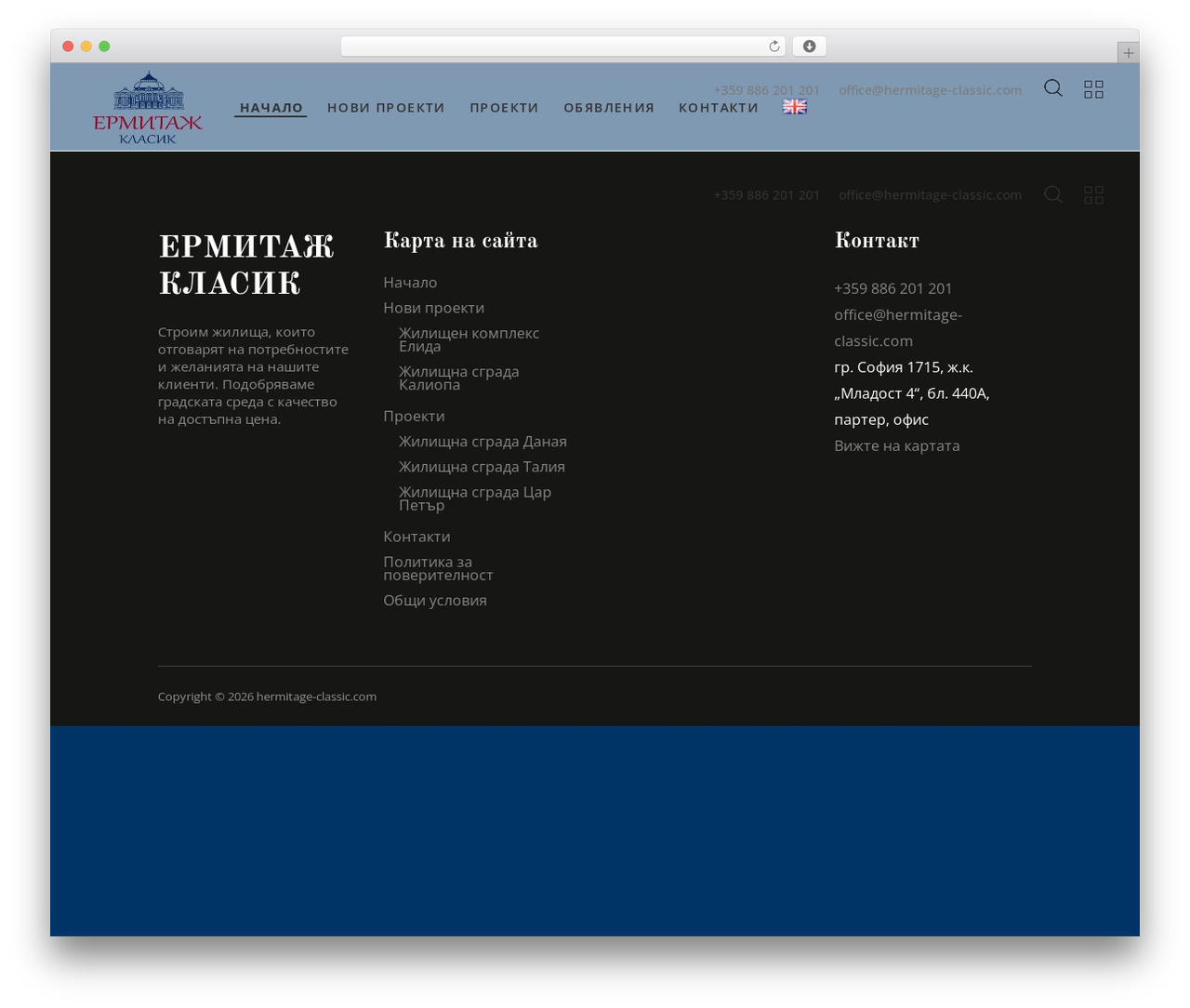Click the search magnifier icon in header
The width and height of the screenshot is (1190, 1008).
pos(1052,88)
